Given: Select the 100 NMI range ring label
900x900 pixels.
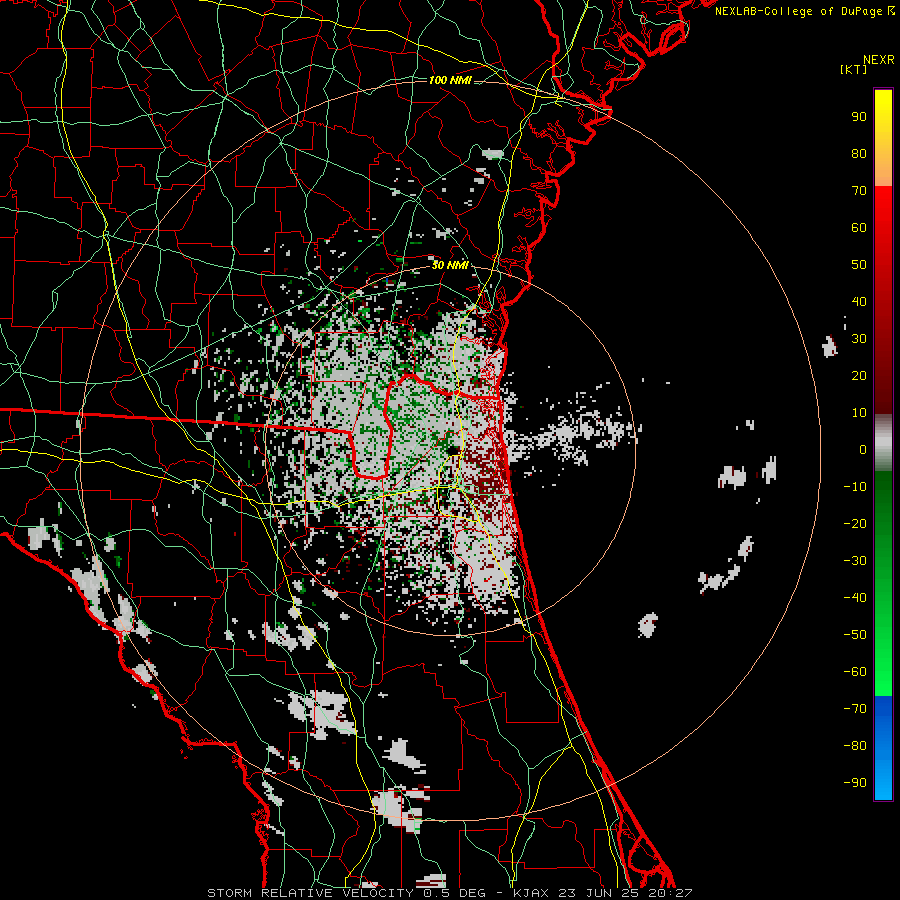Looking at the screenshot, I should tap(450, 80).
